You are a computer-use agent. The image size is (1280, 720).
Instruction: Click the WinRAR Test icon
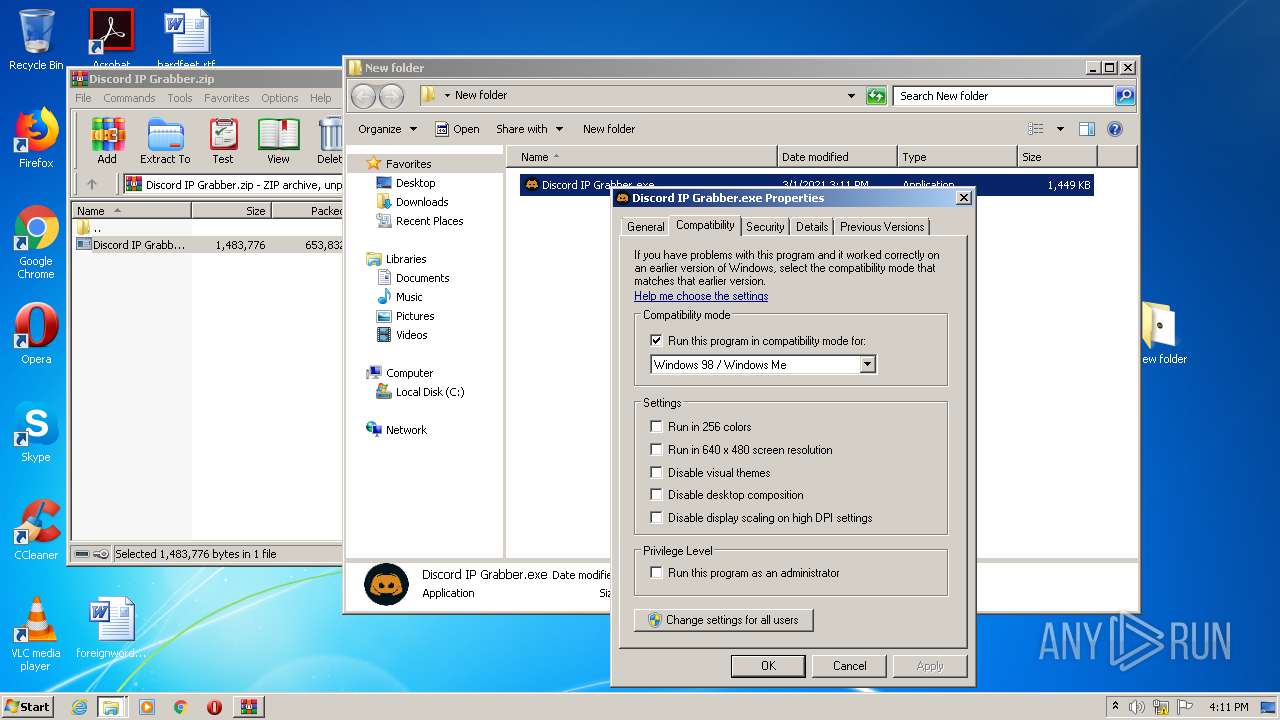[x=223, y=141]
